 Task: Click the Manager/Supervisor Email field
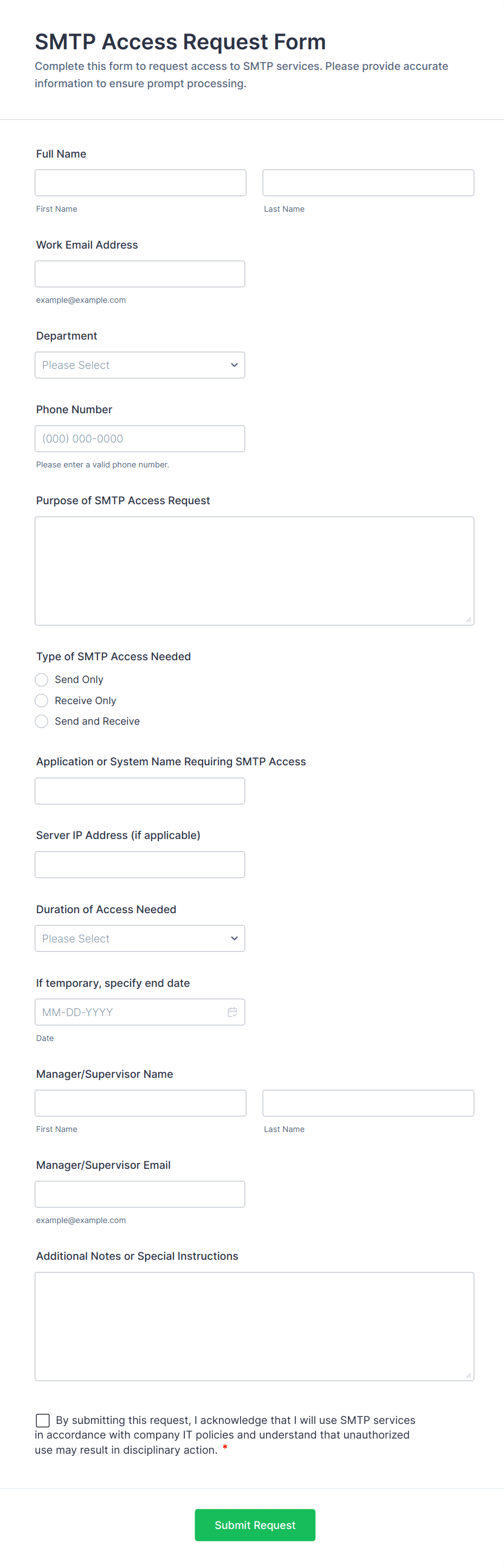pos(139,1194)
